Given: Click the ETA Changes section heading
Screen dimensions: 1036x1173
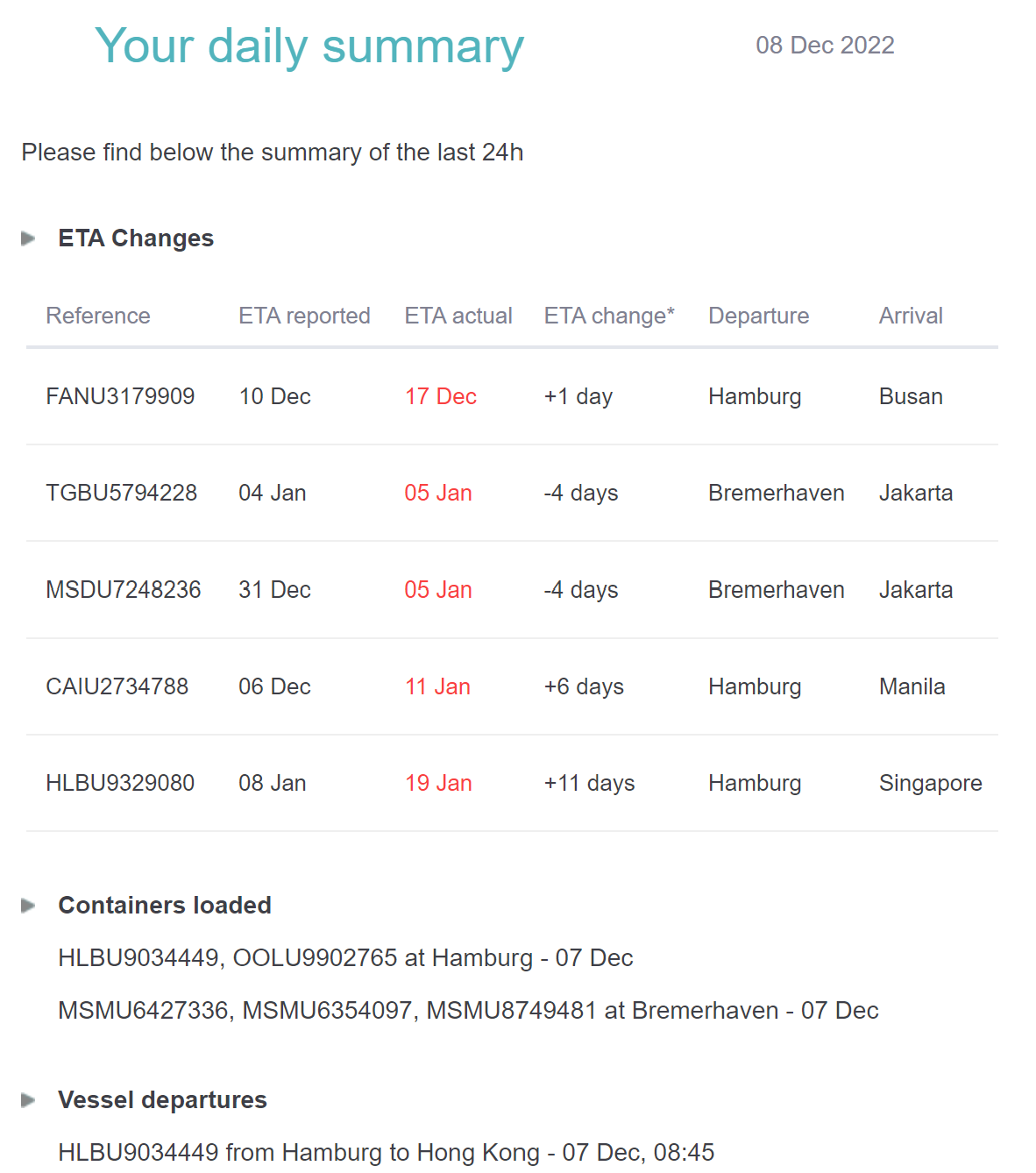Looking at the screenshot, I should 136,238.
